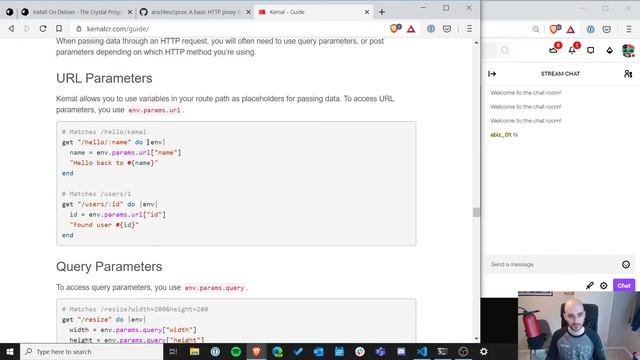Open Twitch whispers

pos(591,50)
